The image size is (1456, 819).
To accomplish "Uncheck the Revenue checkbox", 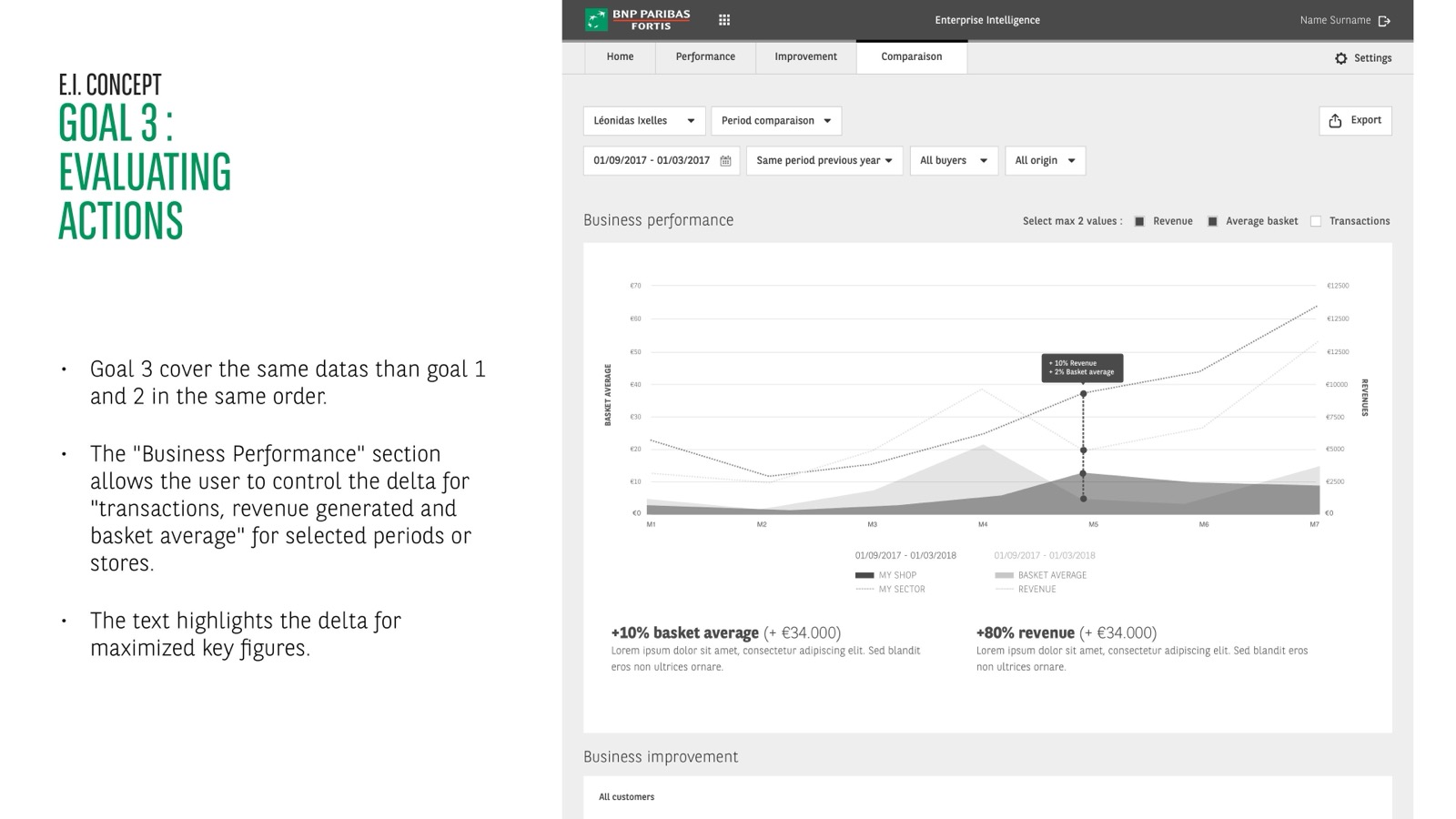I will [1139, 221].
